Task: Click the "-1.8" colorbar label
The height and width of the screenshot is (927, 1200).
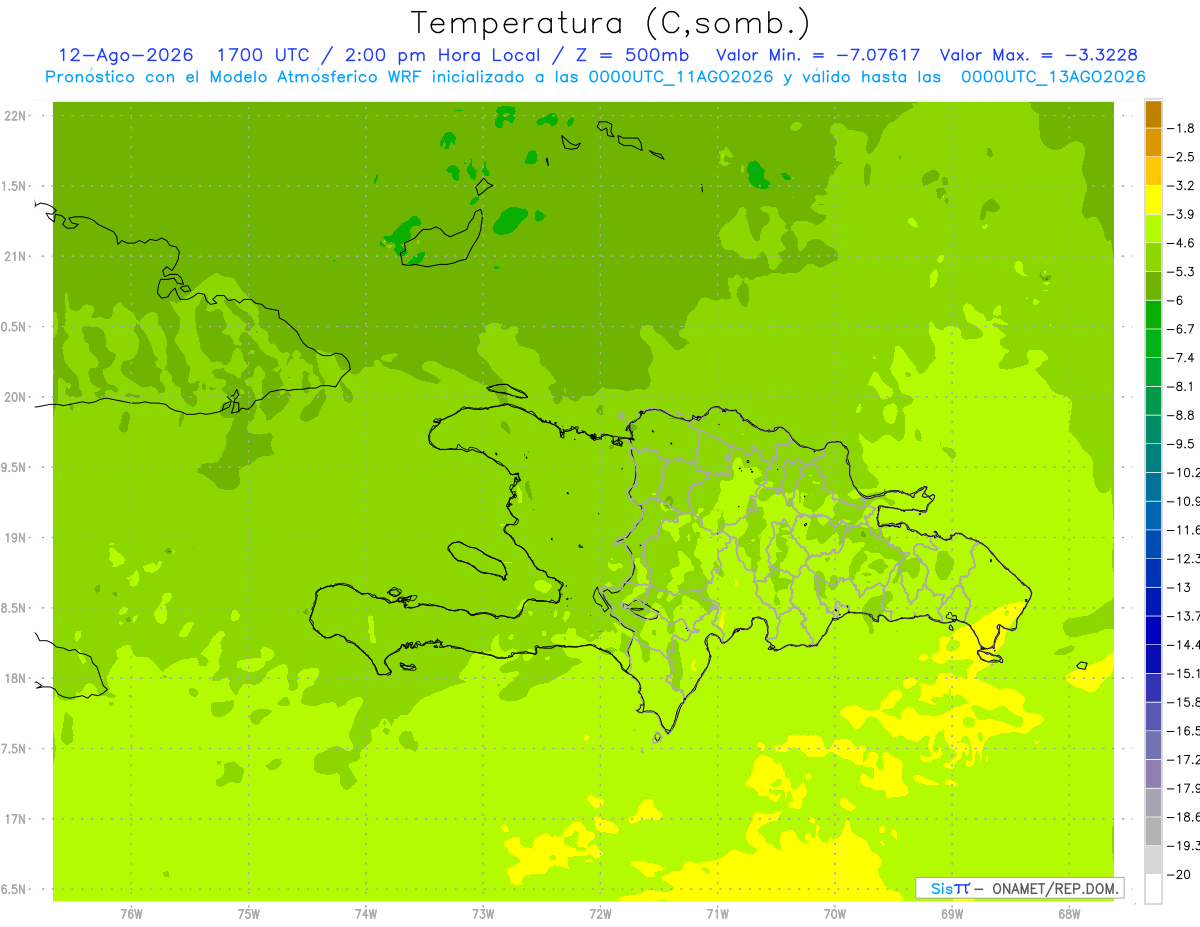Action: pos(1183,128)
